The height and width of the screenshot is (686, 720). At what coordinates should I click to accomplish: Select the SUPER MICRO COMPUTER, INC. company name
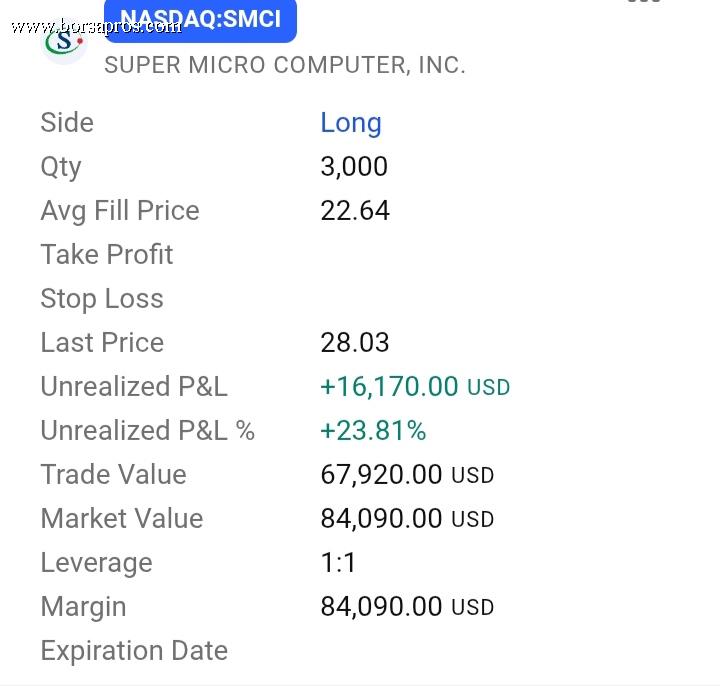285,65
